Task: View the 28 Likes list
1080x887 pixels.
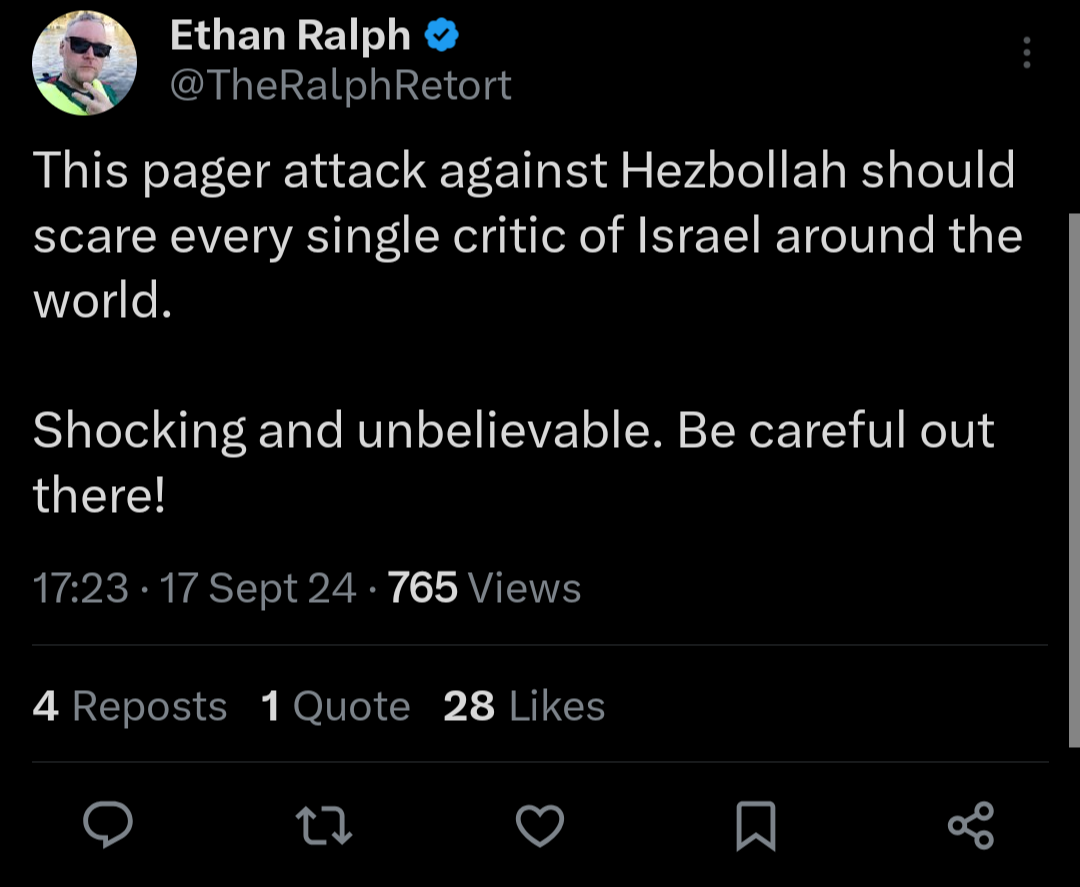Action: (524, 706)
